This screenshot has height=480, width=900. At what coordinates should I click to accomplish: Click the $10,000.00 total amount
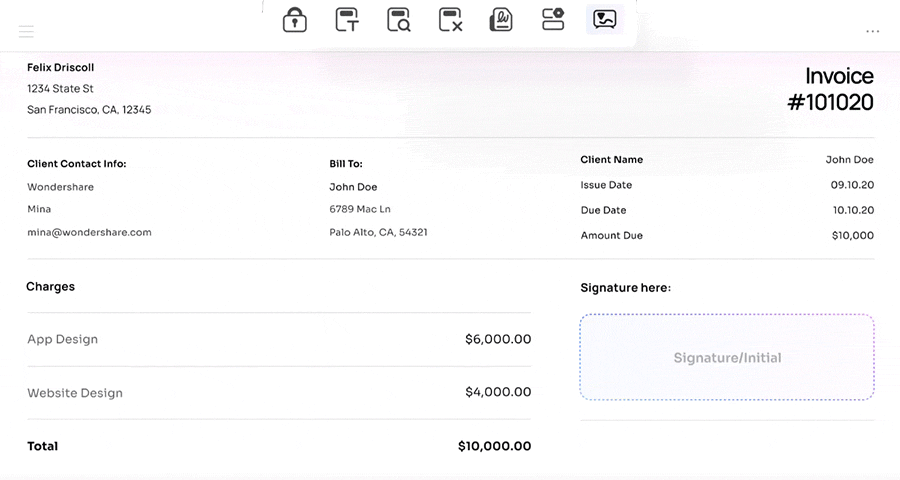coord(494,446)
